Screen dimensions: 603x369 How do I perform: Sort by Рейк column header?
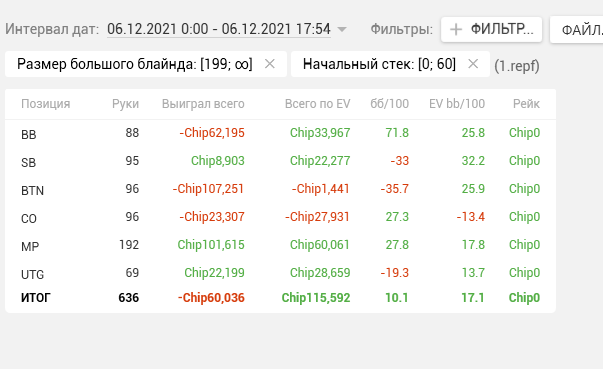526,104
